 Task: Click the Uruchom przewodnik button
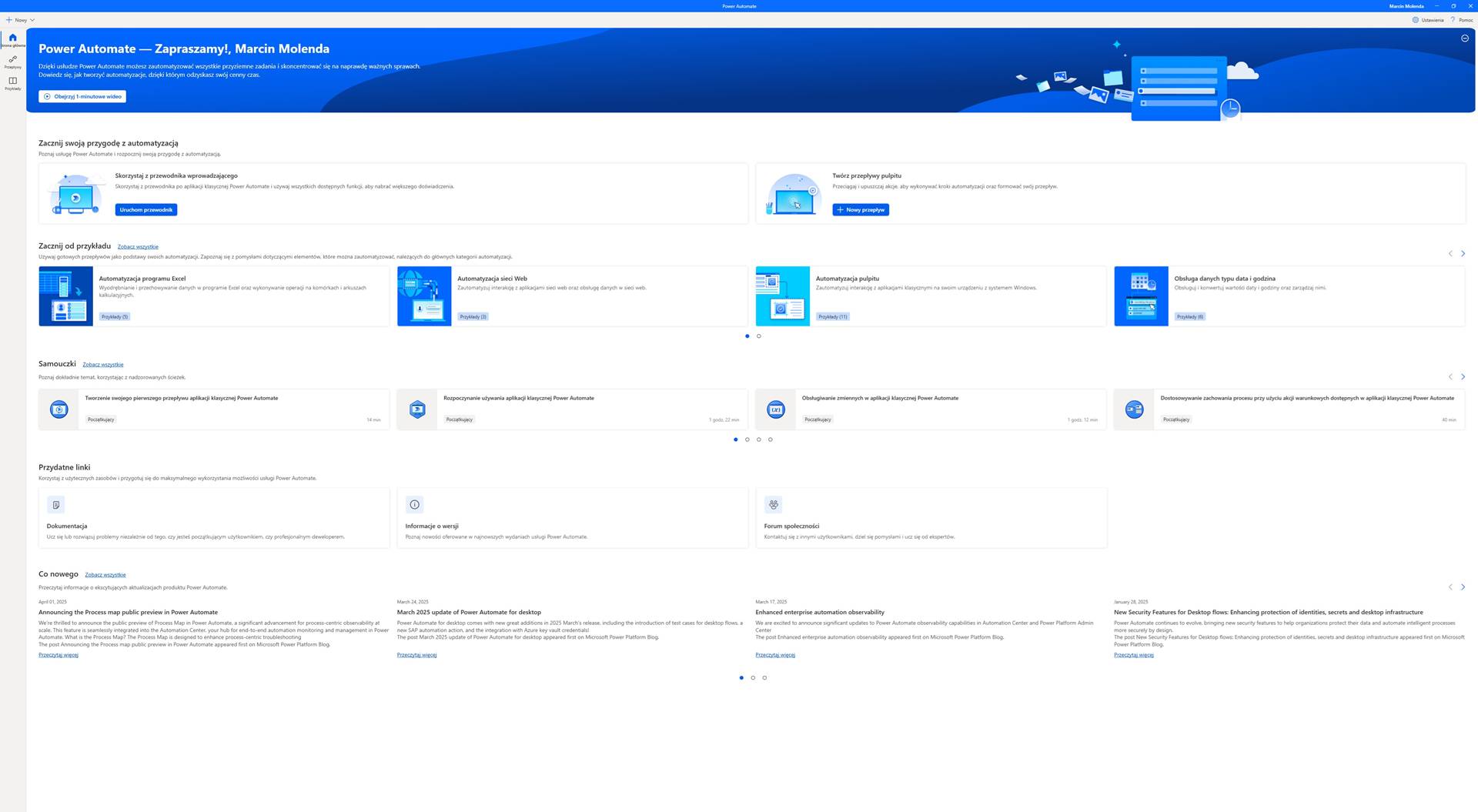[146, 210]
